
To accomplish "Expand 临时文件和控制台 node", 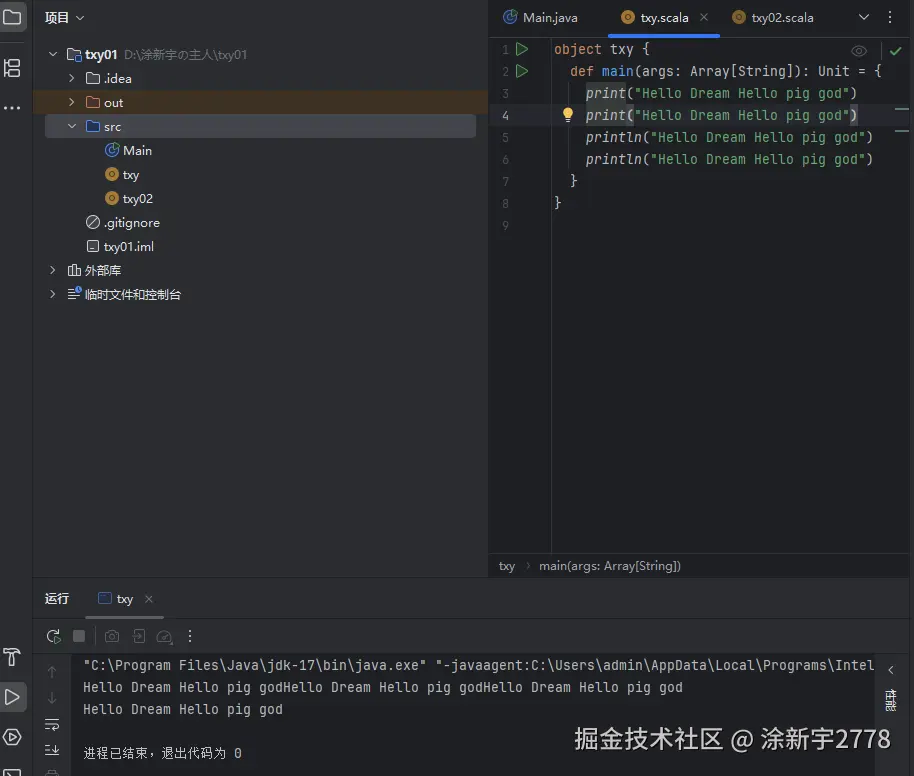I will 53,294.
